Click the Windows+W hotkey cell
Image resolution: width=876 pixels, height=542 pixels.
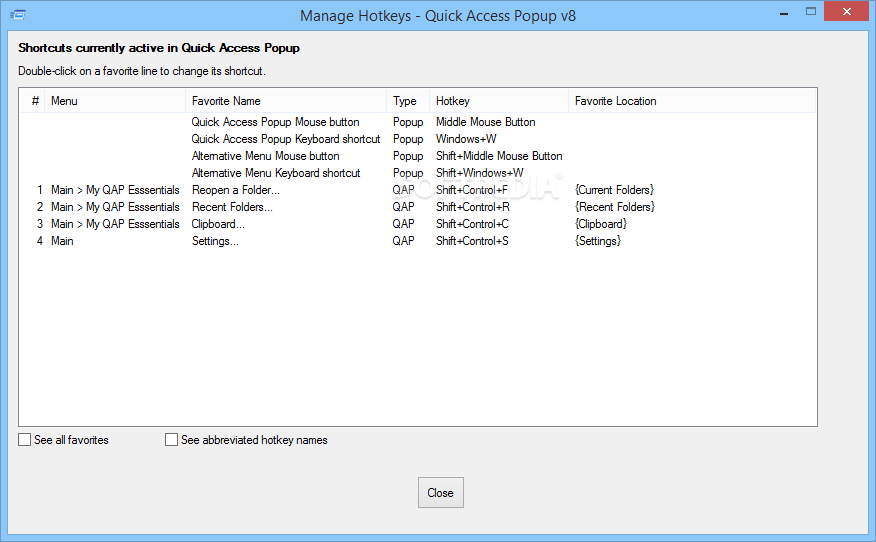tap(466, 139)
